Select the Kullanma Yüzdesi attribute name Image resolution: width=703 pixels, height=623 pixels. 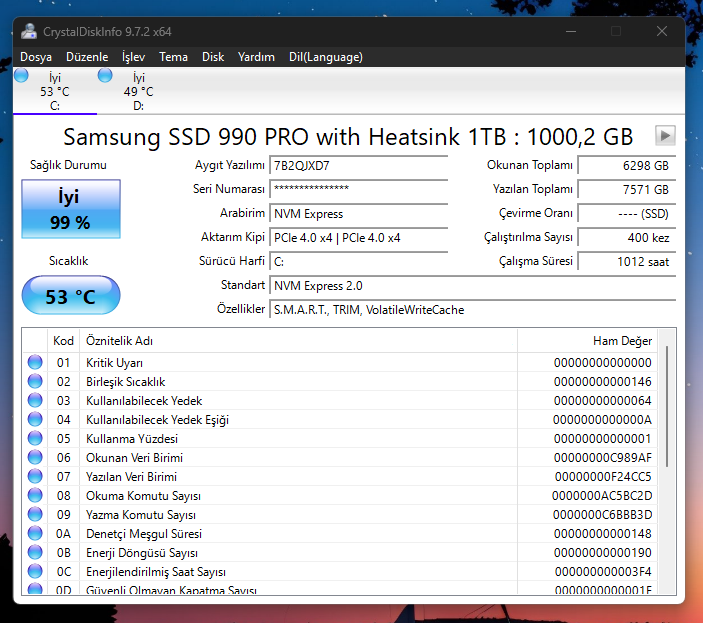(x=132, y=439)
